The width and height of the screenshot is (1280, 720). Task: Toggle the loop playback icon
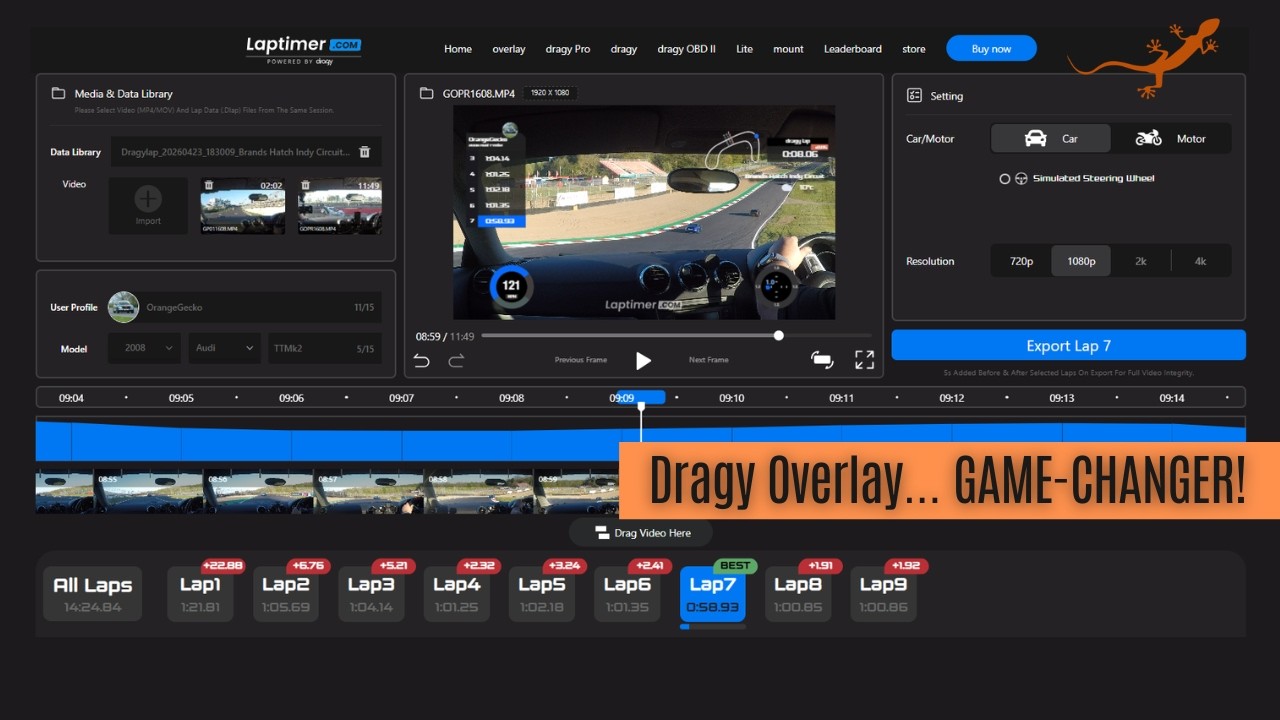point(822,360)
